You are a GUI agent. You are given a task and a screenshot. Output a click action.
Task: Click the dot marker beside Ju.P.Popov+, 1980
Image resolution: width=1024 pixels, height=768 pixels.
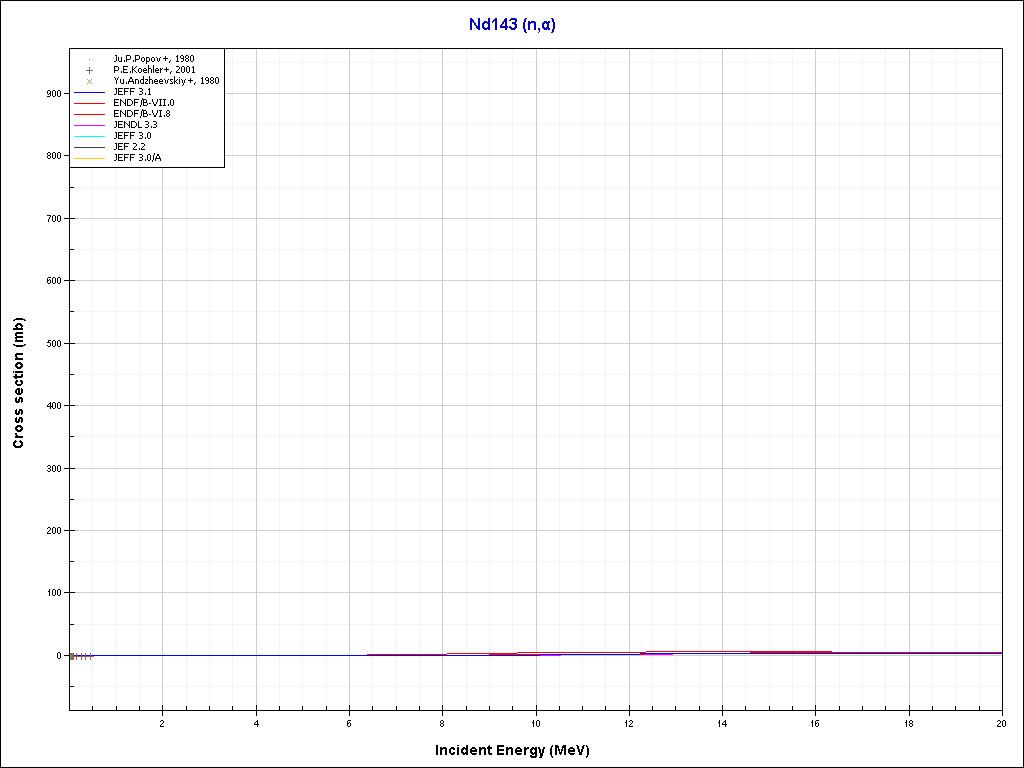(89, 59)
